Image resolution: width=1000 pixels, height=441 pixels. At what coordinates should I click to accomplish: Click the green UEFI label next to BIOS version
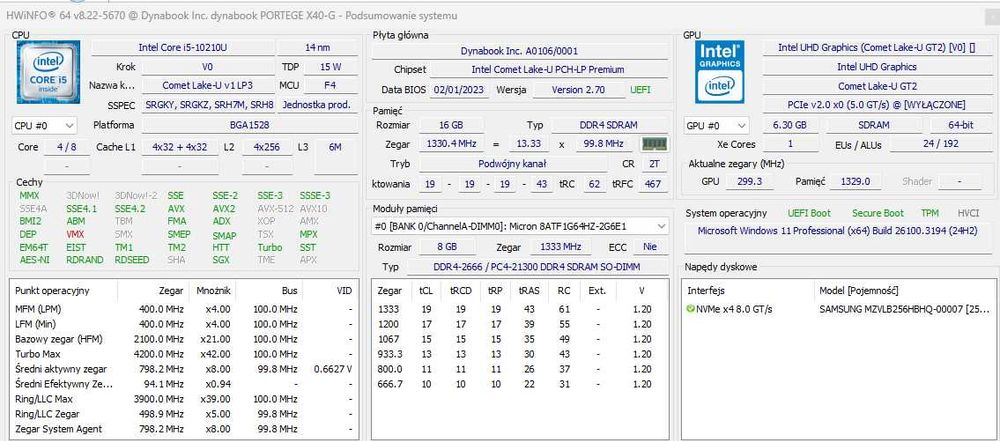pos(640,90)
